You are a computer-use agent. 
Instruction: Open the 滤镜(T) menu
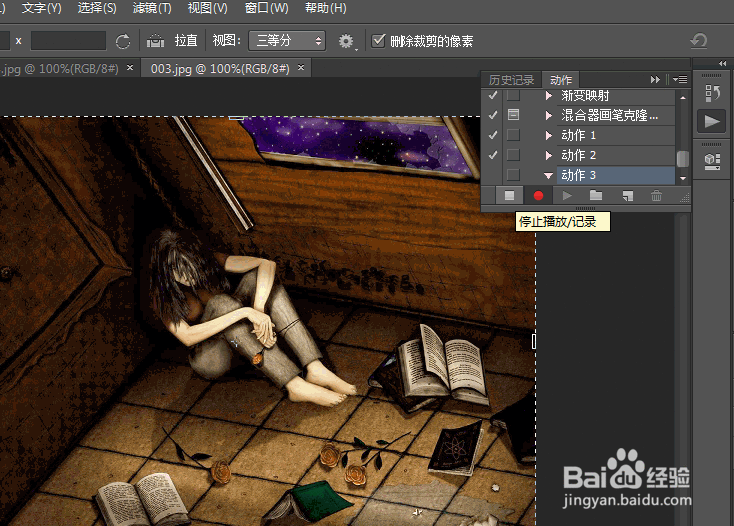pos(152,8)
